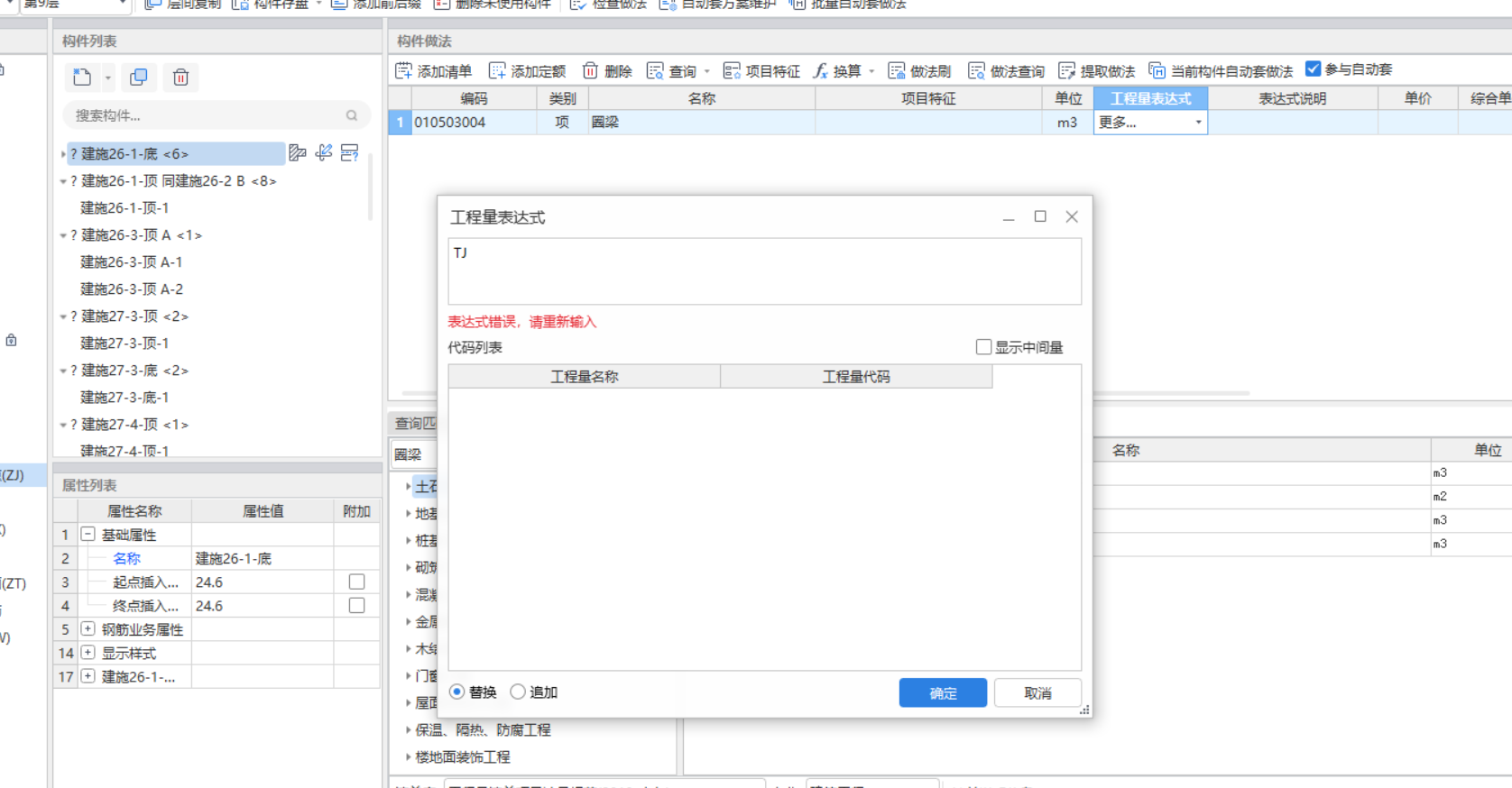Click the pick icon beside 建施26-1-底
1512x788 pixels.
[x=324, y=153]
